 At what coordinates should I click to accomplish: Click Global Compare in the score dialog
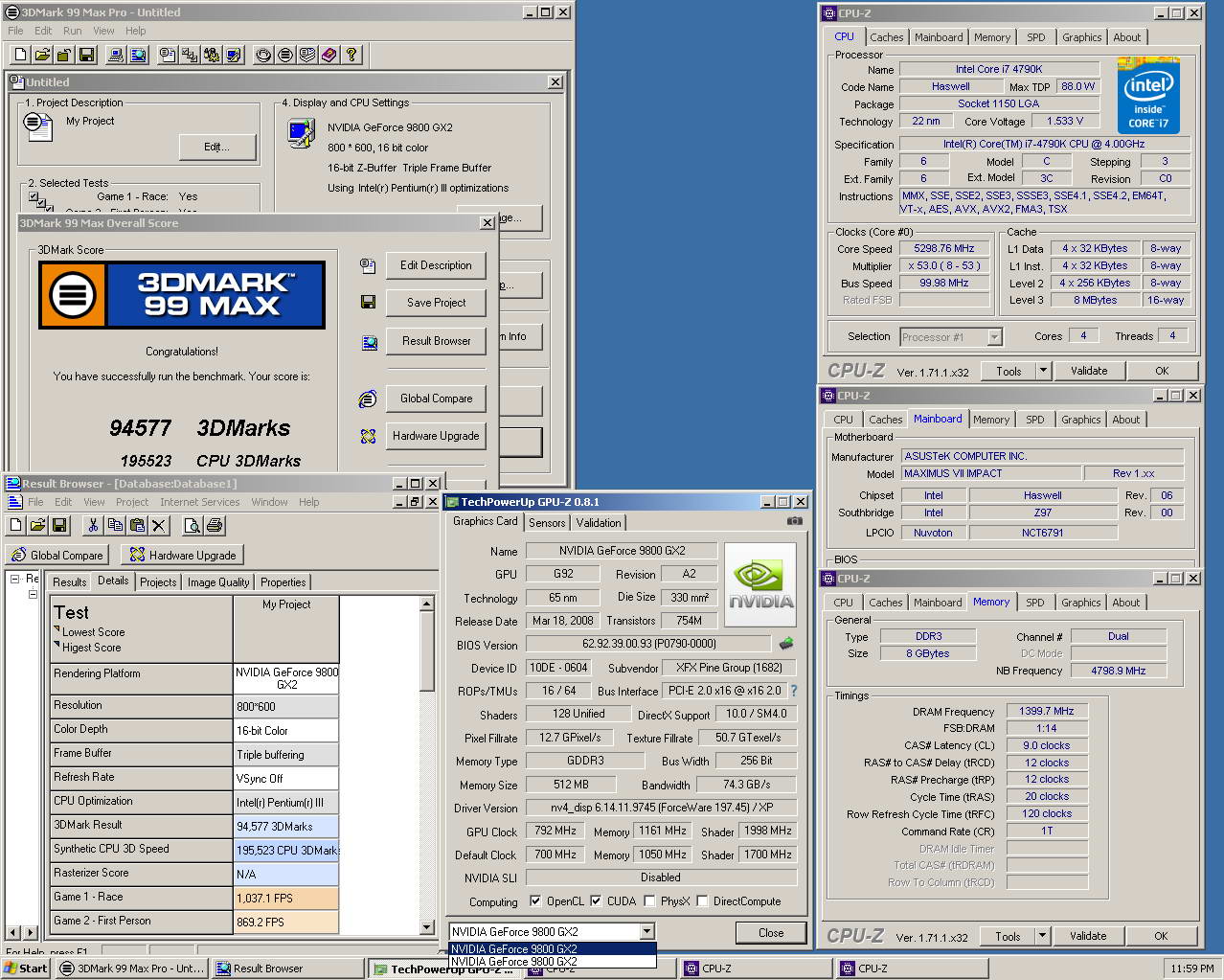pos(436,399)
